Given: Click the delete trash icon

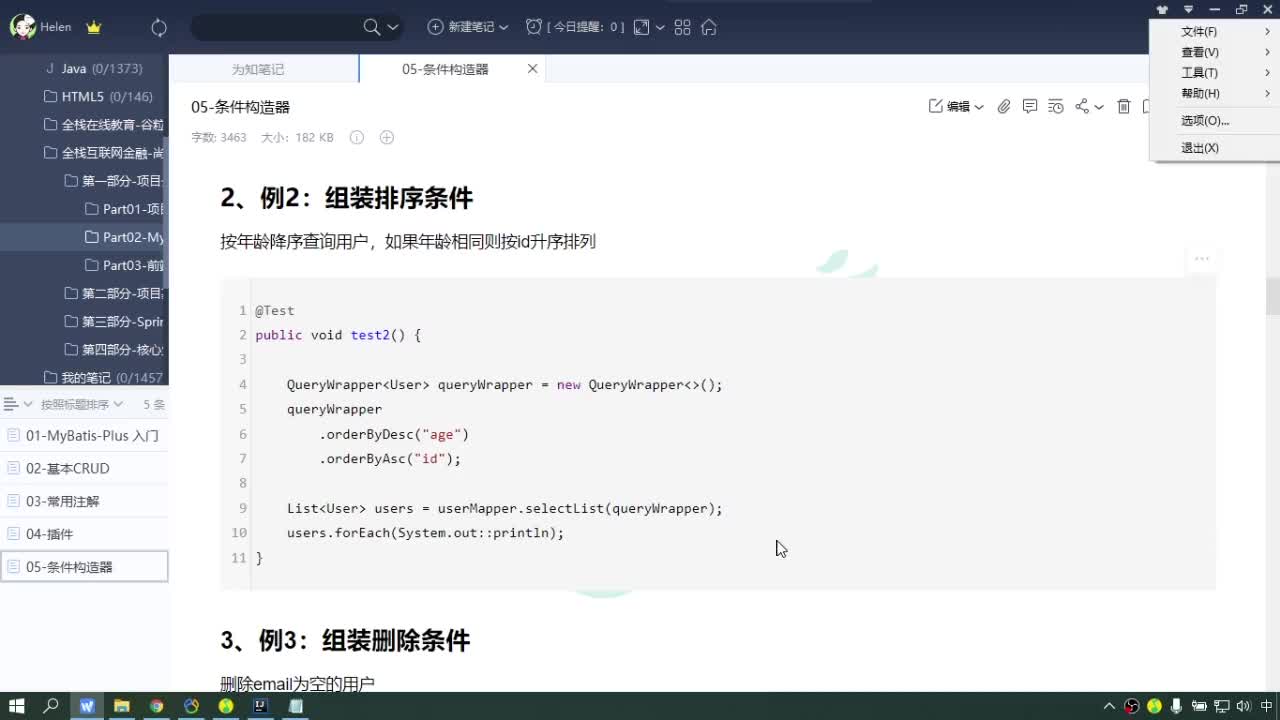Looking at the screenshot, I should (x=1124, y=107).
